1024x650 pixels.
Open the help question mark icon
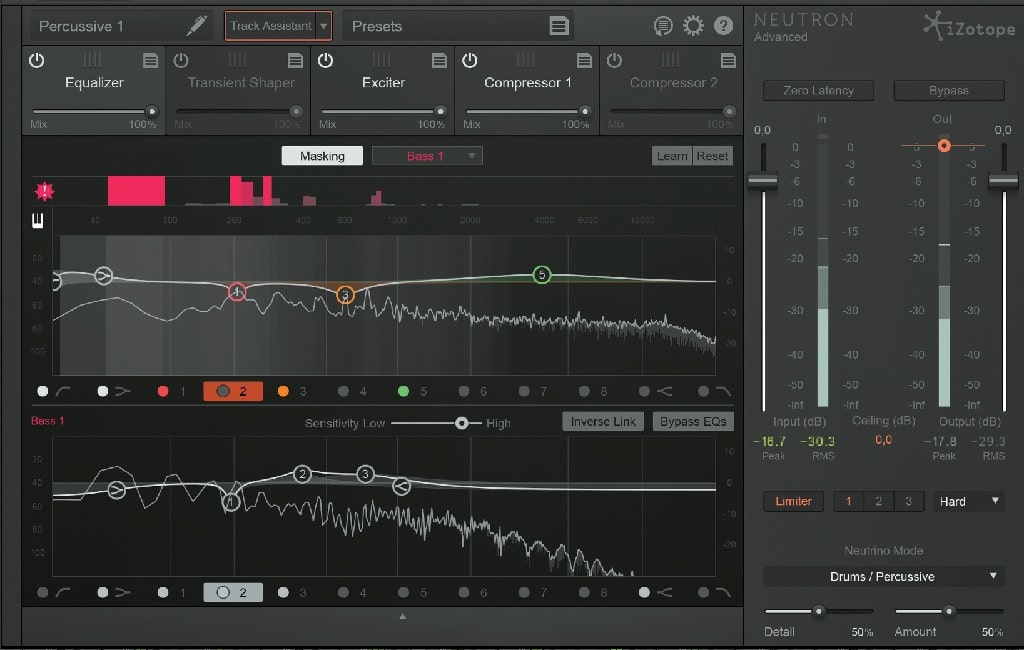[723, 26]
